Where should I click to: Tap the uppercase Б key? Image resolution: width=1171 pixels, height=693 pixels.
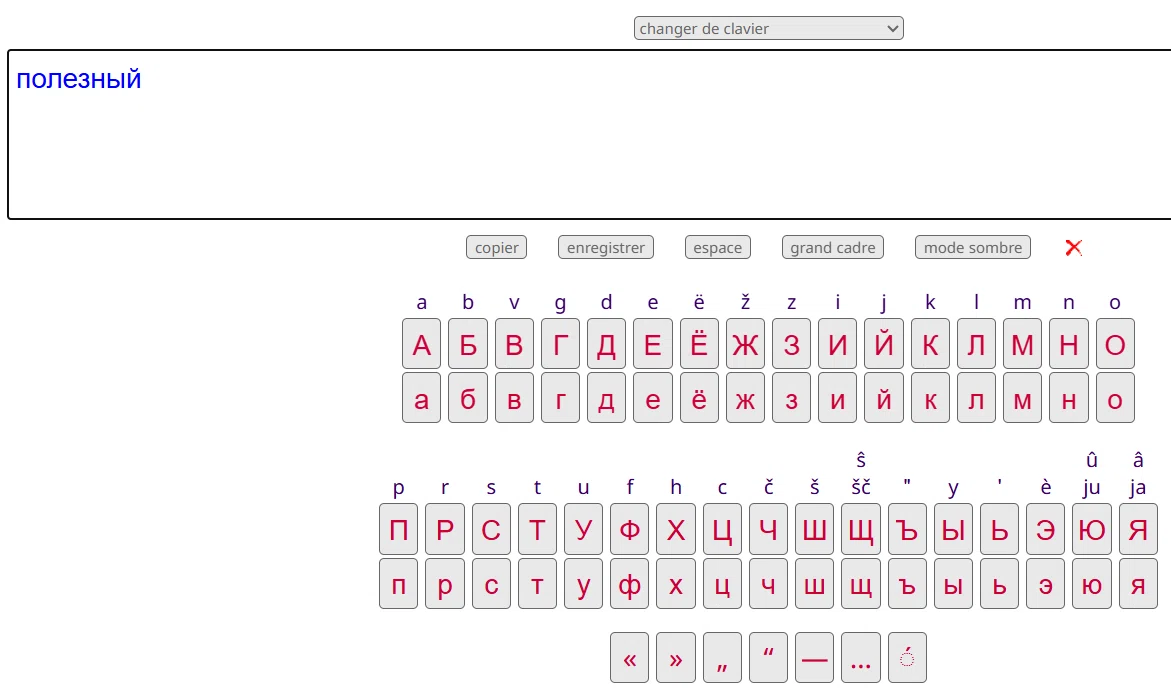468,344
